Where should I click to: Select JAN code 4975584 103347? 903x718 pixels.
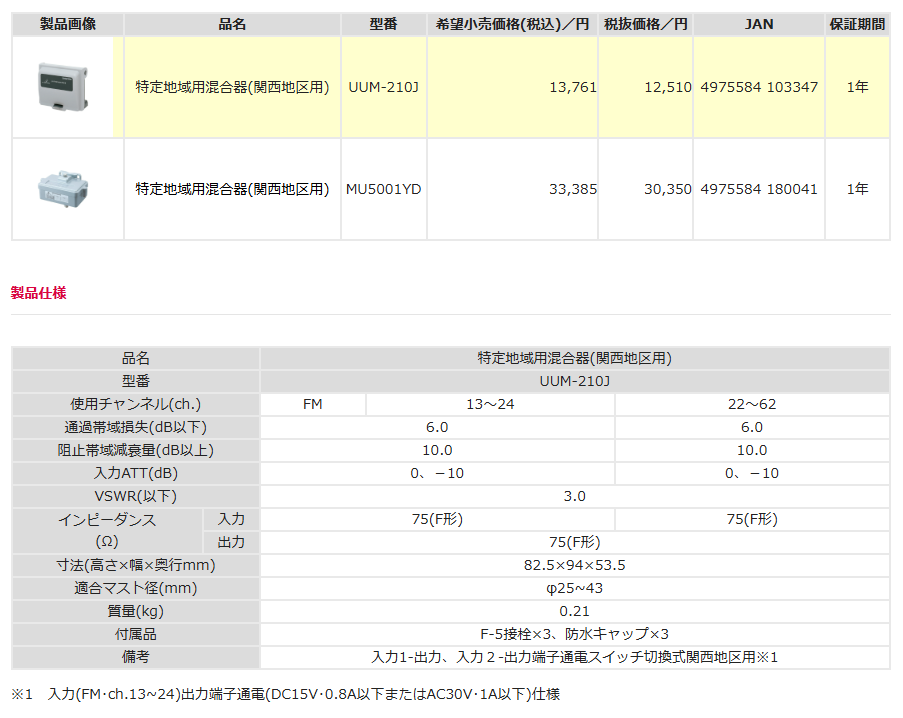coord(759,87)
